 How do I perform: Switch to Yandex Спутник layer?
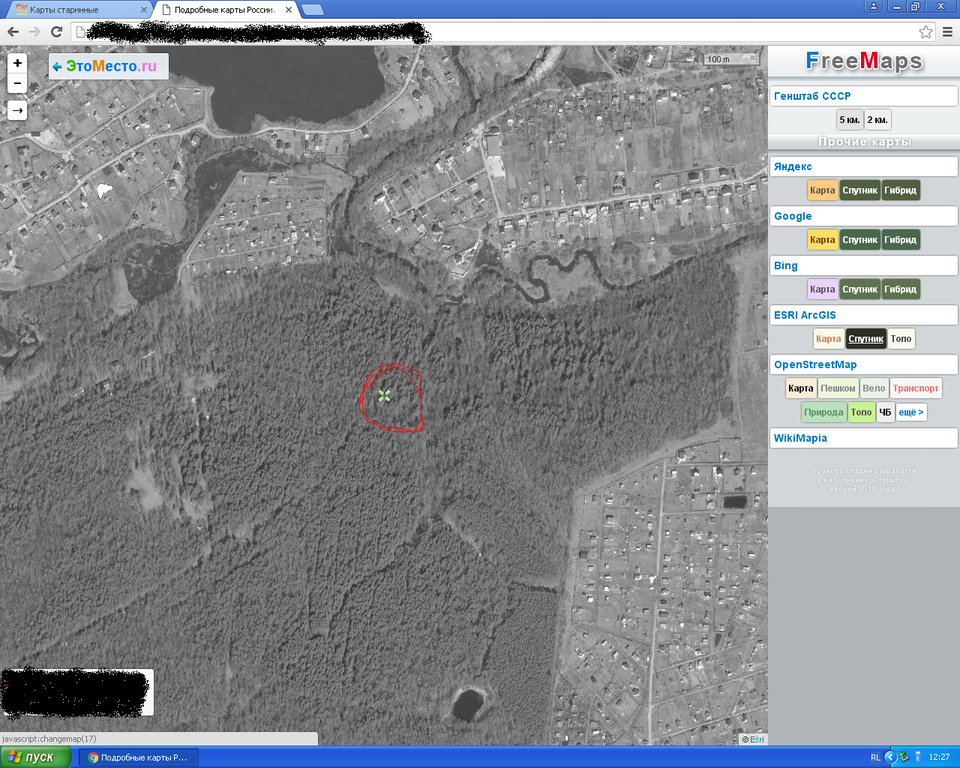point(860,190)
